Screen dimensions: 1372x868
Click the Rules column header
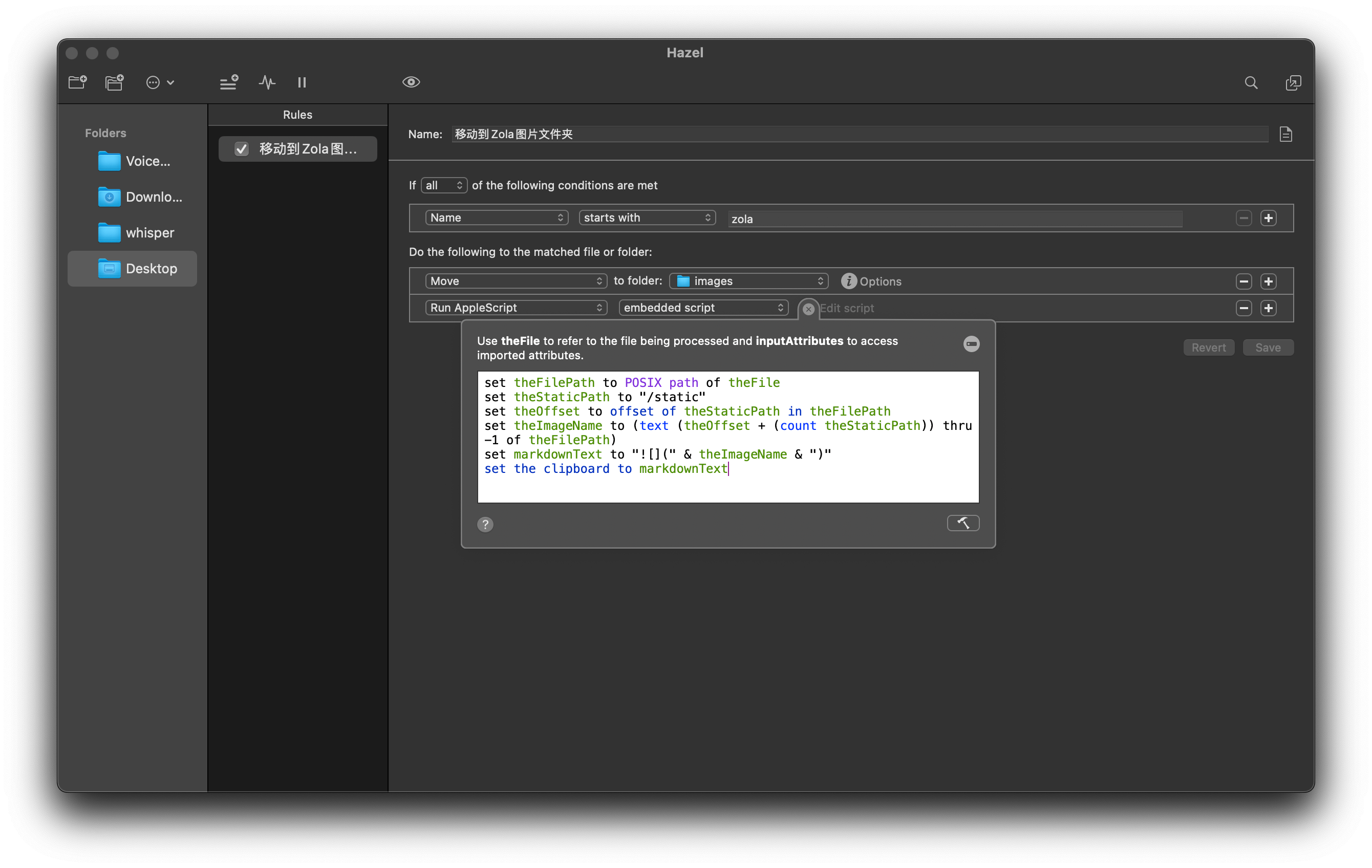click(298, 115)
